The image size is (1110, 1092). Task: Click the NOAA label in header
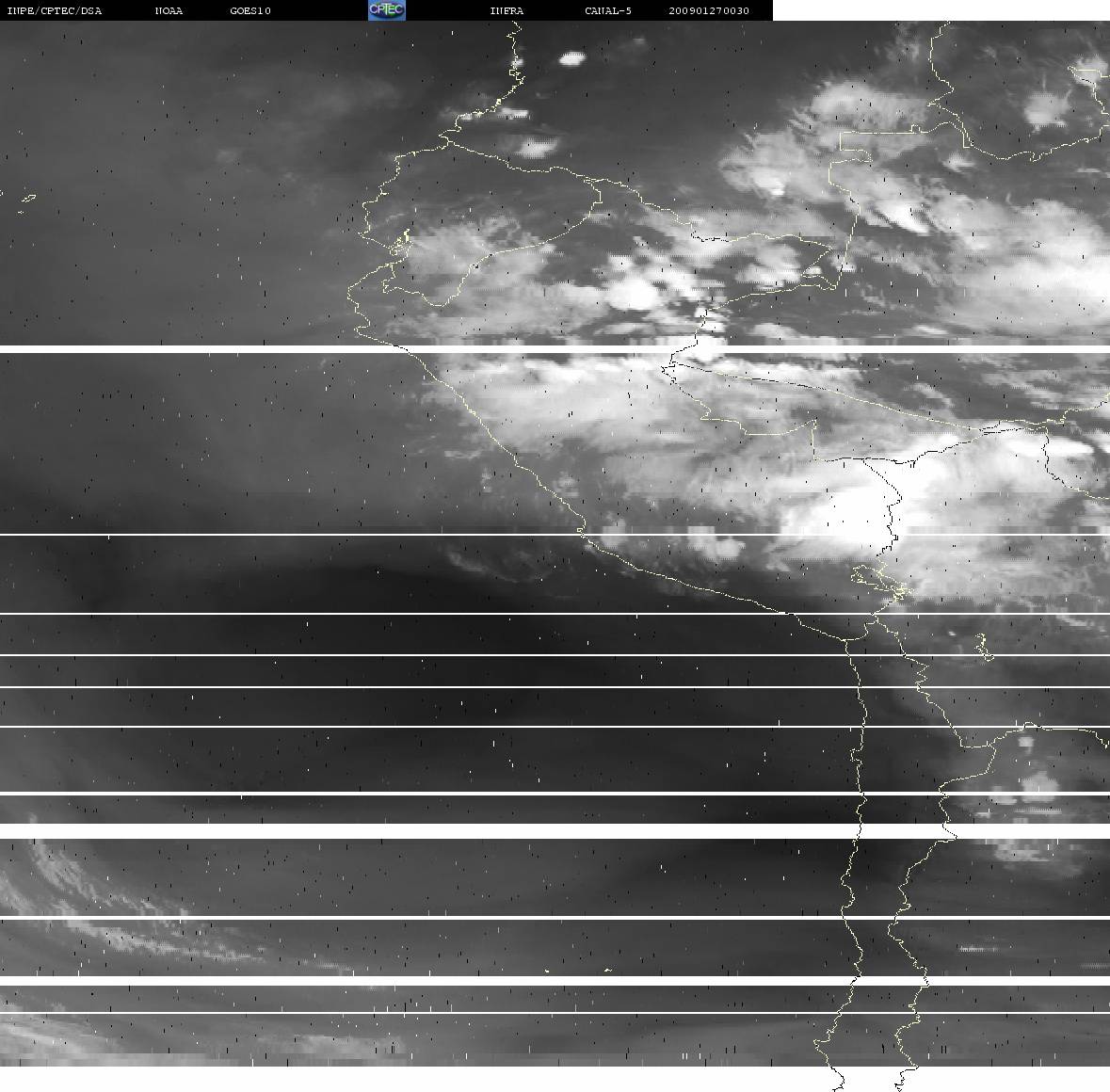click(x=169, y=10)
